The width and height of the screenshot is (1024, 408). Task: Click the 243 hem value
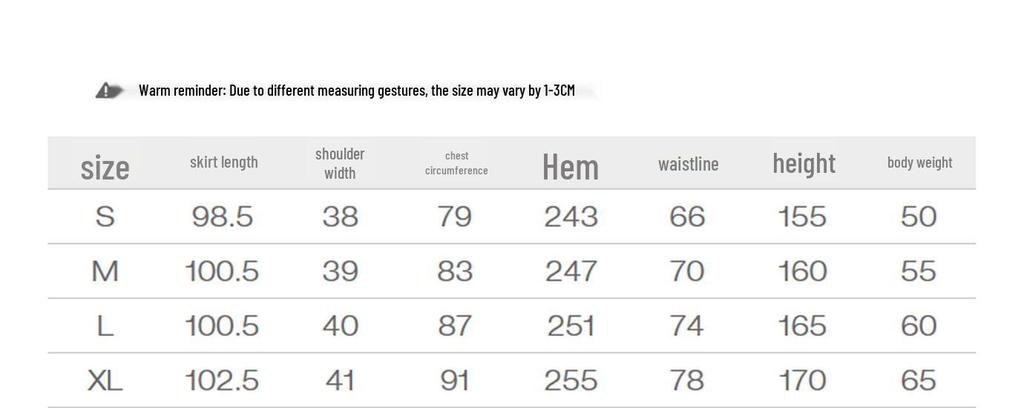click(571, 217)
